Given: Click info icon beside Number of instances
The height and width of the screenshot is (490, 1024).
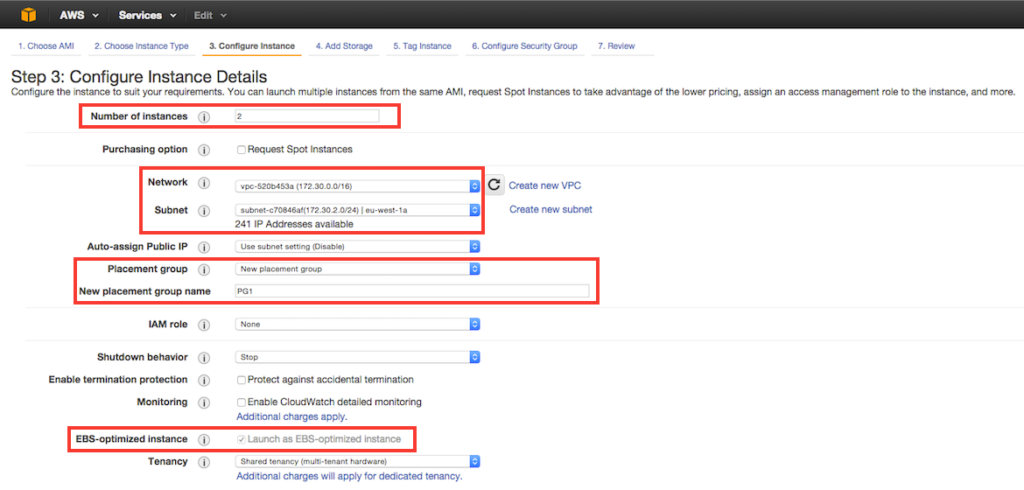Looking at the screenshot, I should coord(204,117).
